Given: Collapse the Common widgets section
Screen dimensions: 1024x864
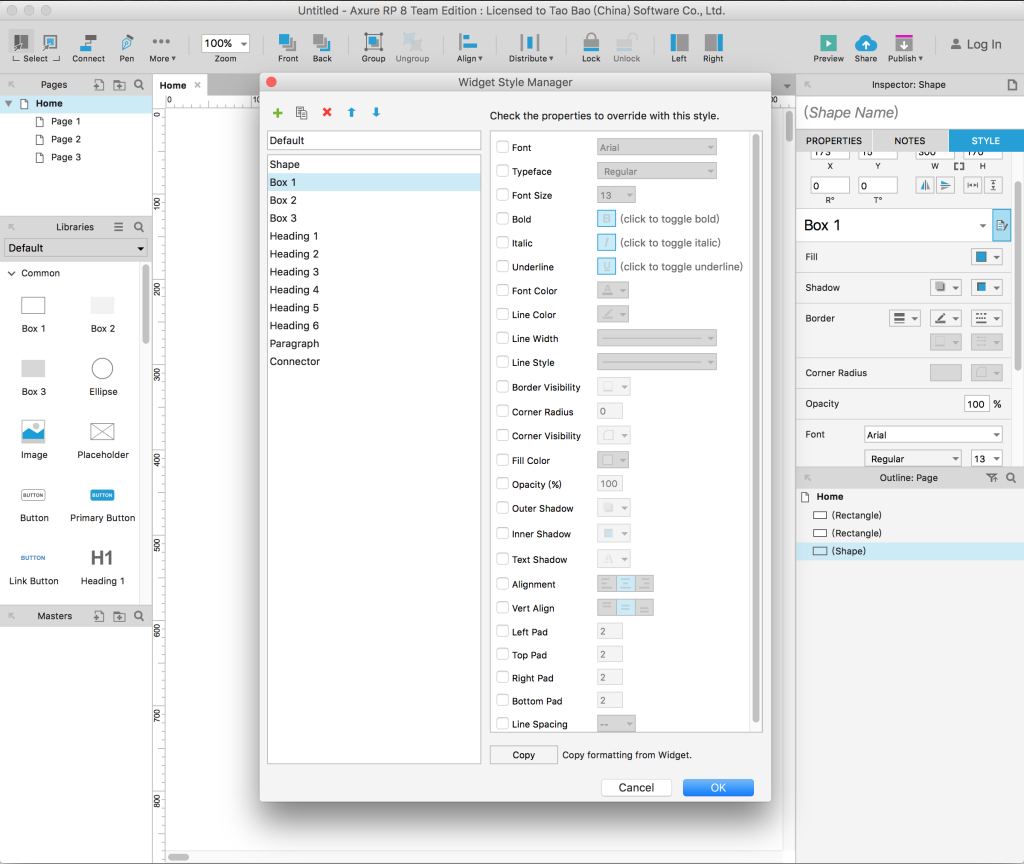Looking at the screenshot, I should pyautogui.click(x=11, y=273).
